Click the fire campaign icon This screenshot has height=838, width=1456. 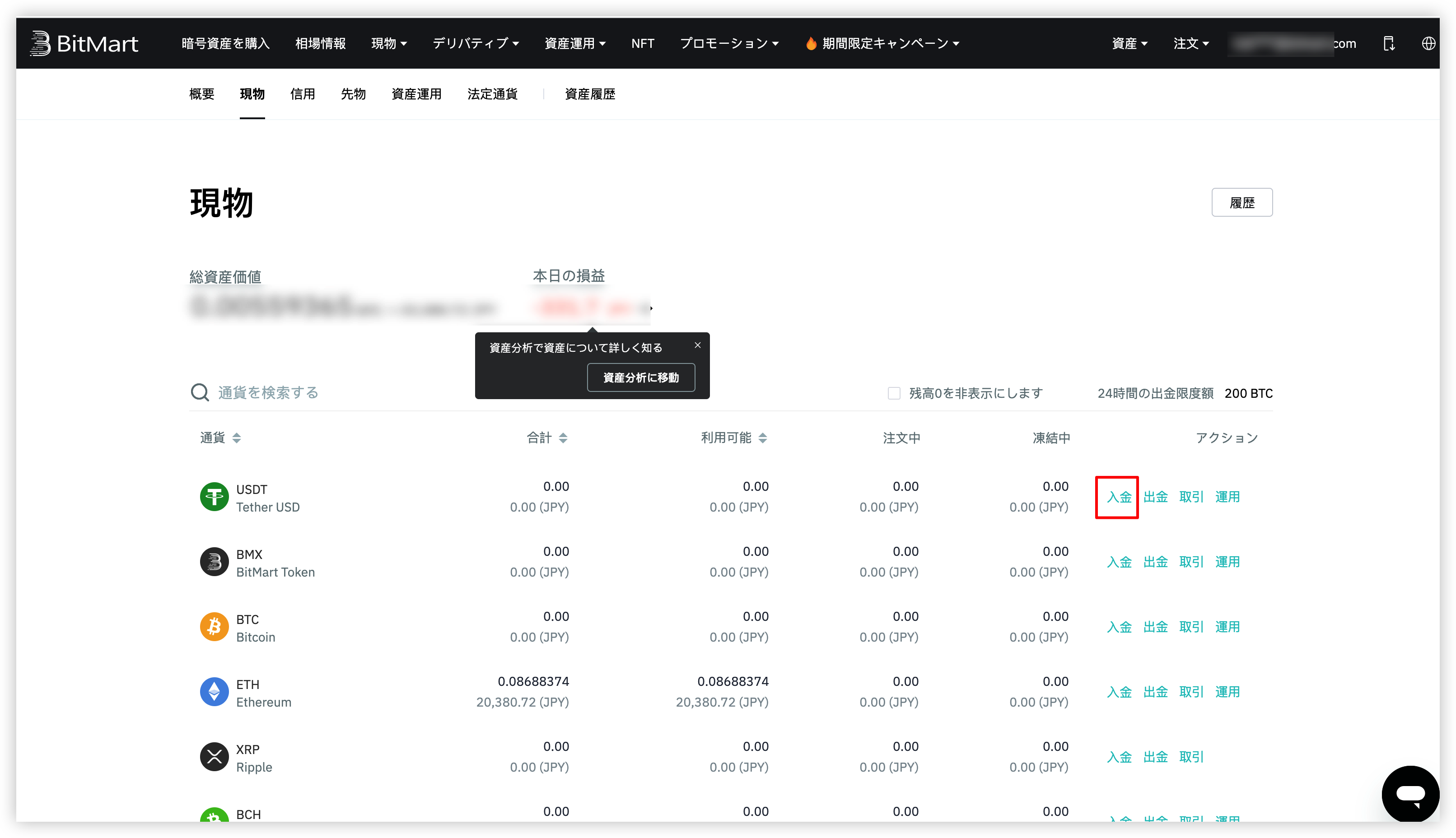coord(811,43)
